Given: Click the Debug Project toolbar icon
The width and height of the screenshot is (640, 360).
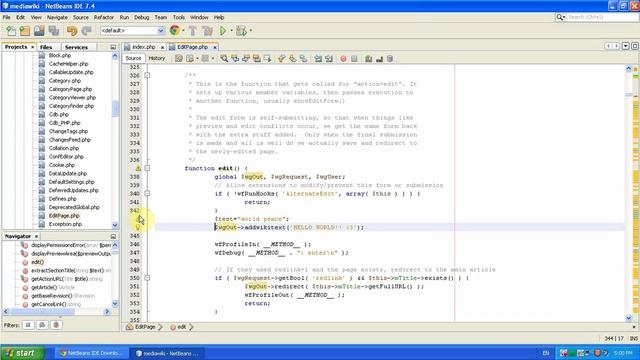Looking at the screenshot, I should (x=241, y=31).
